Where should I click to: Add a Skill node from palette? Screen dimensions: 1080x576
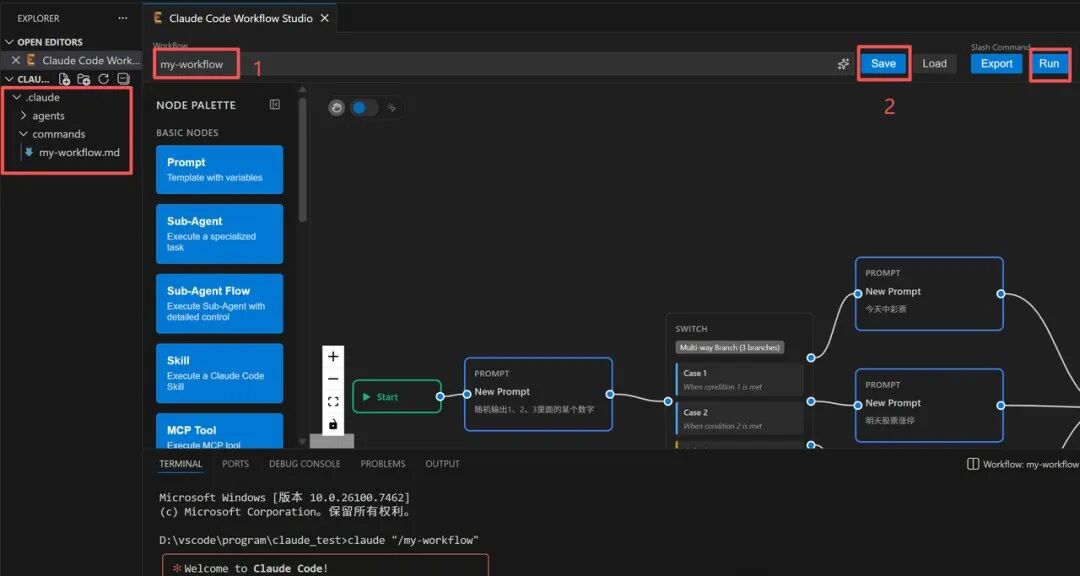click(220, 373)
